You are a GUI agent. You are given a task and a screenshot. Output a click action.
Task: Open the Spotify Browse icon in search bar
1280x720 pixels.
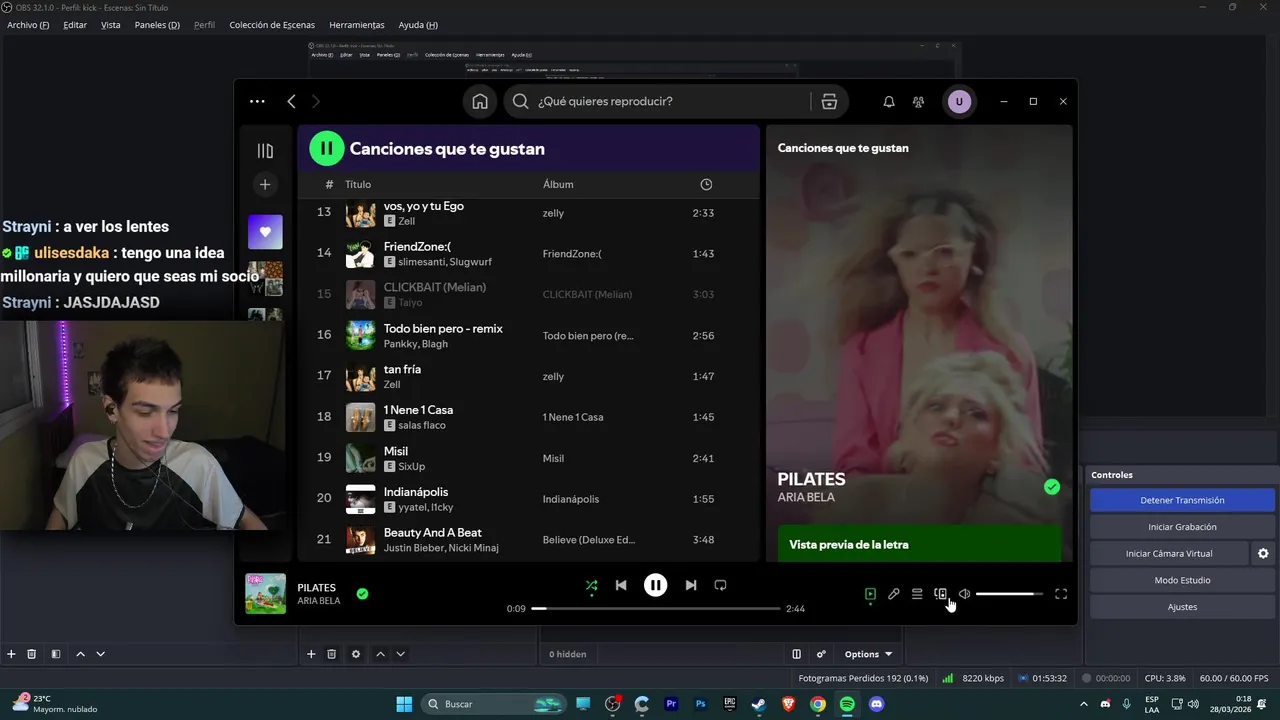point(828,101)
